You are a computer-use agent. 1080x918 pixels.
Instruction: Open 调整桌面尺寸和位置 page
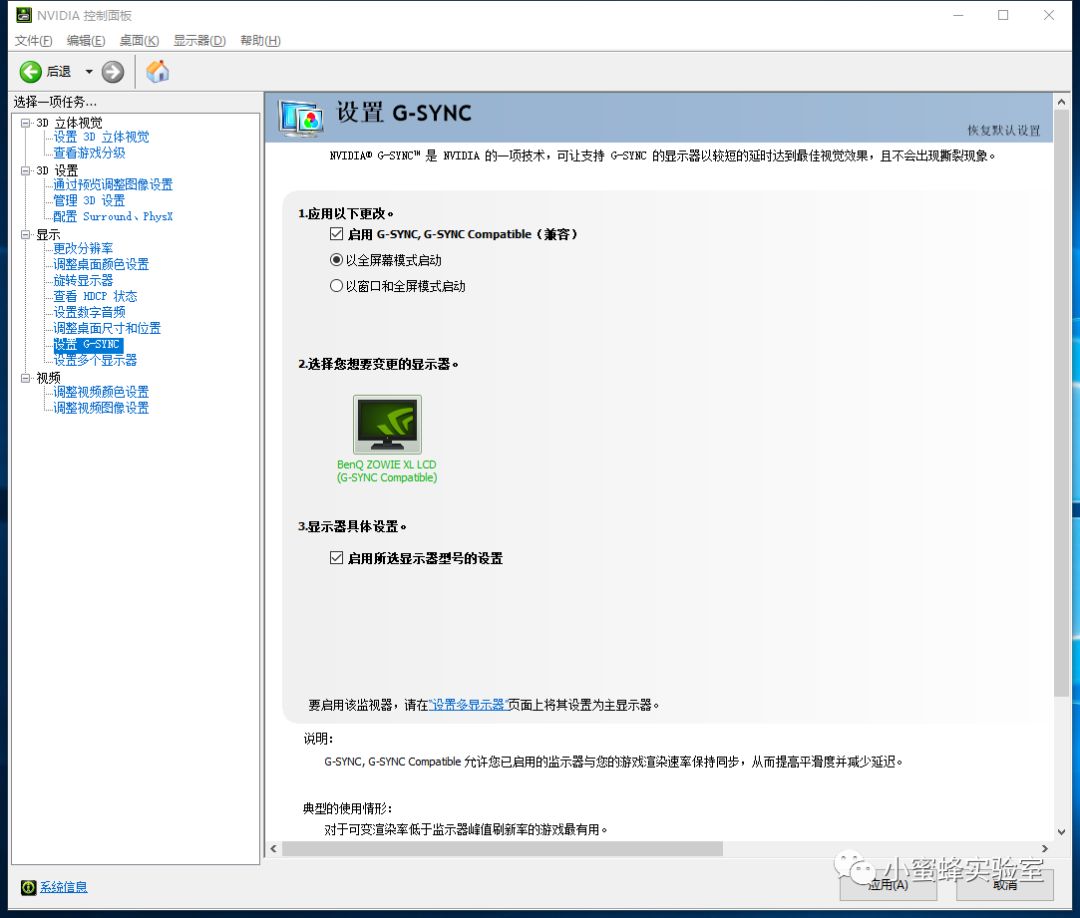click(x=107, y=328)
